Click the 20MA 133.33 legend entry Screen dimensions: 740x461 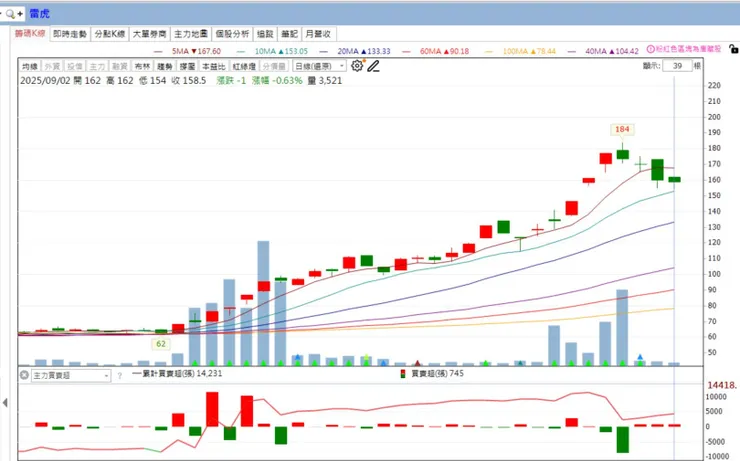pyautogui.click(x=364, y=51)
